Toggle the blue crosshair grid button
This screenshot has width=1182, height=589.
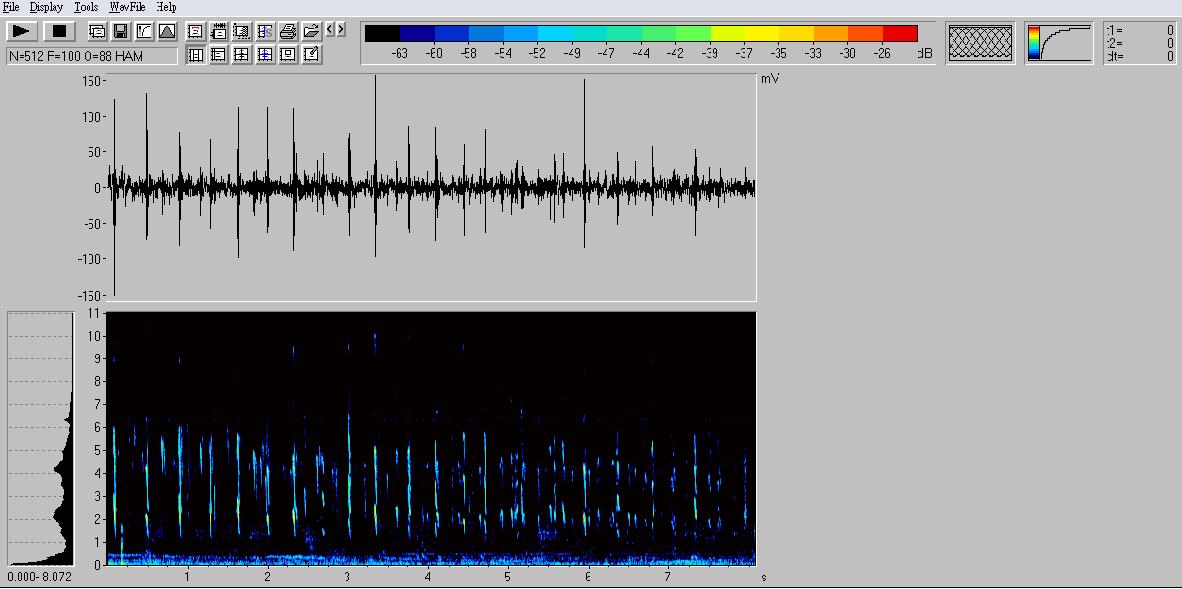tap(265, 55)
